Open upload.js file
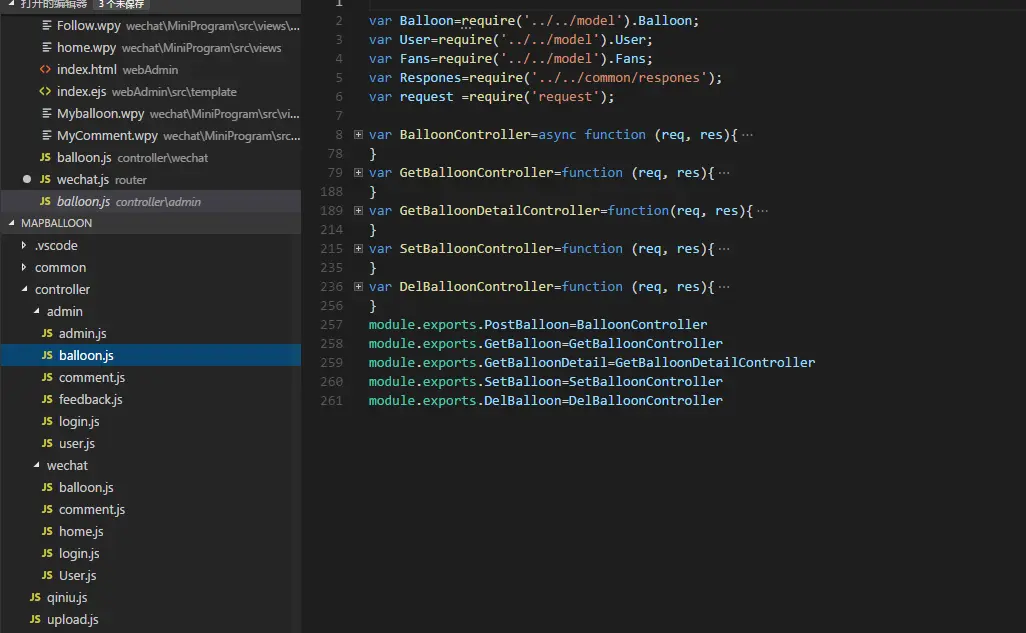 150,619
